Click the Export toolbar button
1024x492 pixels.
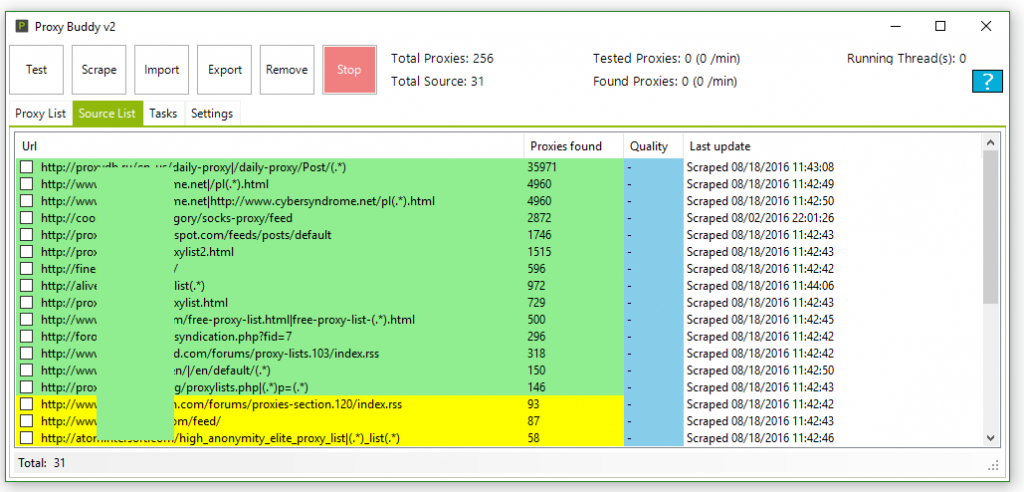(224, 70)
